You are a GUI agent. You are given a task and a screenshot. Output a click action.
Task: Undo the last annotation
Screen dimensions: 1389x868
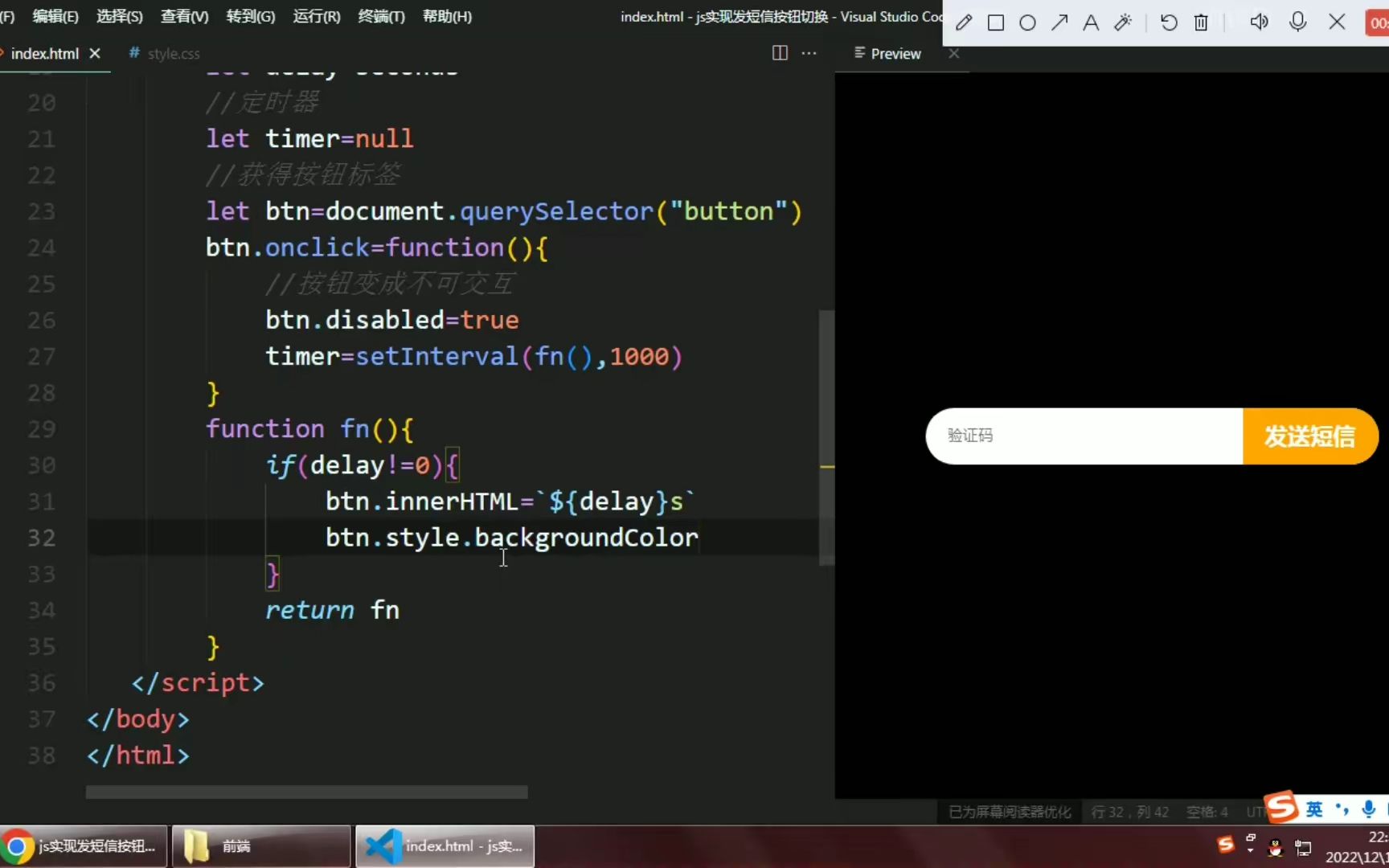(x=1169, y=23)
